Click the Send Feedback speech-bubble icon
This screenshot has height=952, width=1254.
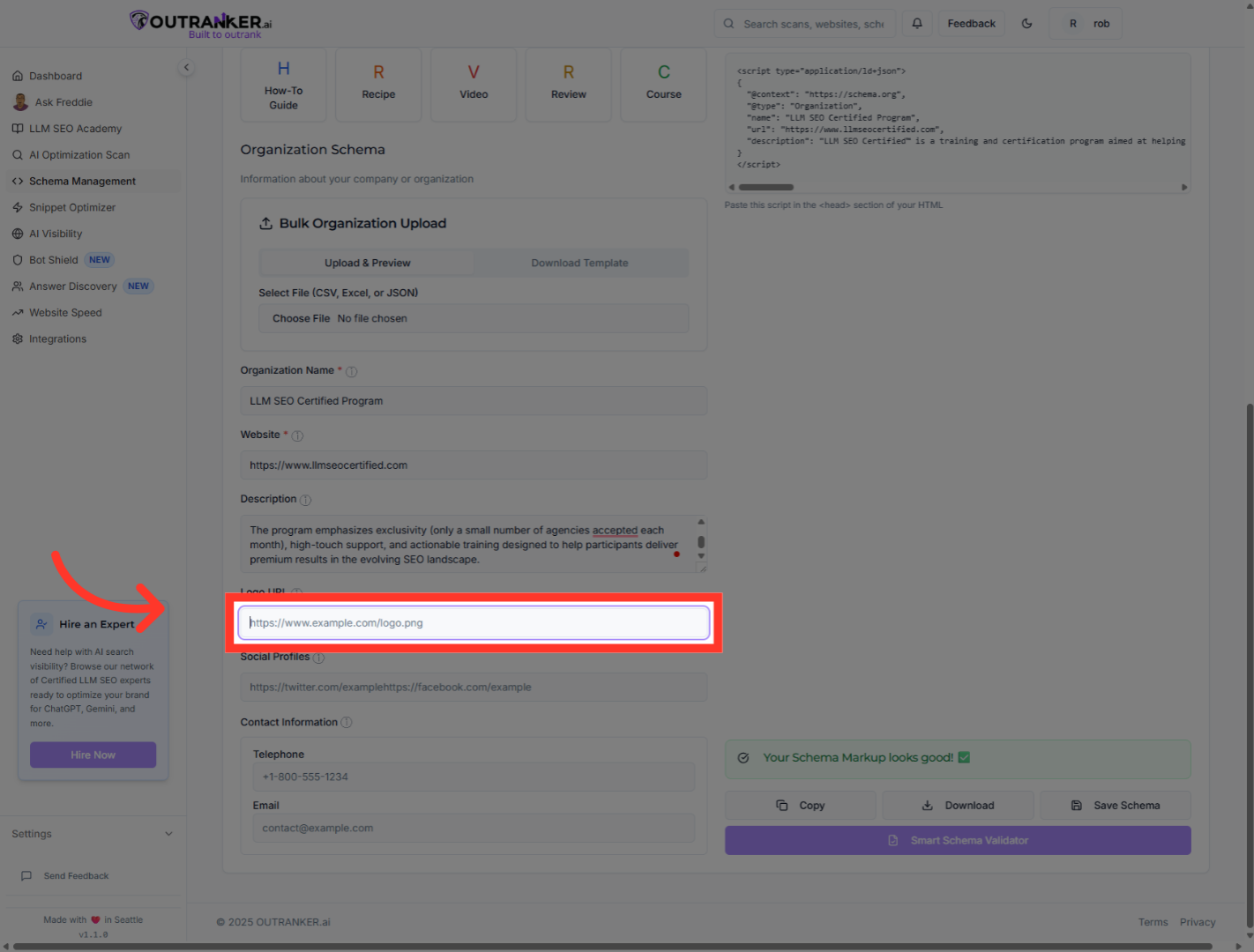click(26, 876)
